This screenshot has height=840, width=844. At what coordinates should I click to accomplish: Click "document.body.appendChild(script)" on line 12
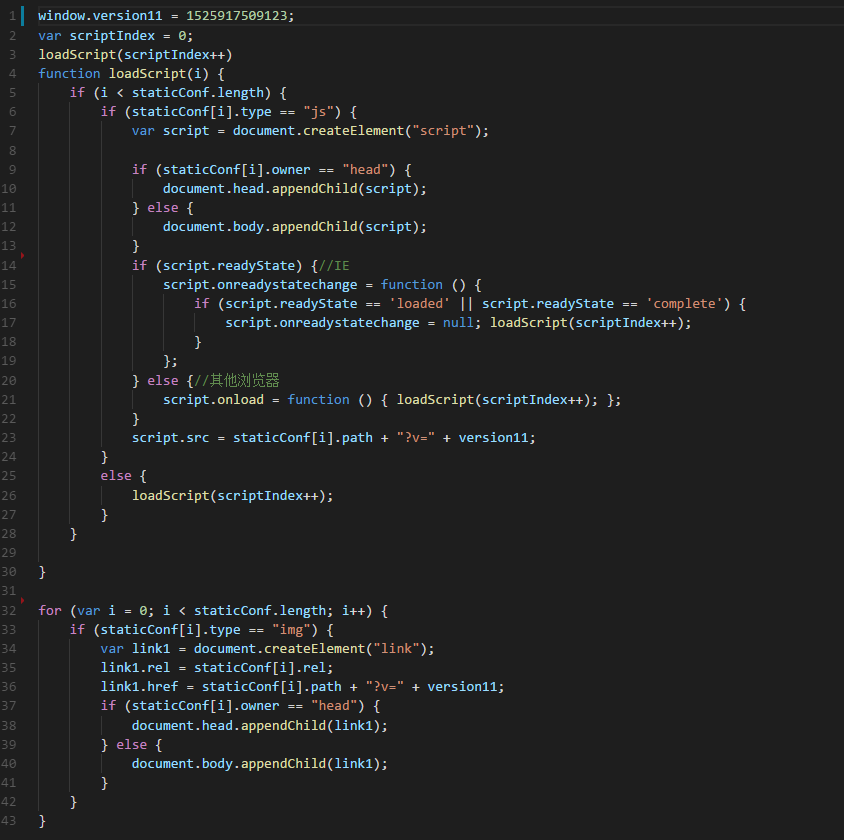coord(291,227)
